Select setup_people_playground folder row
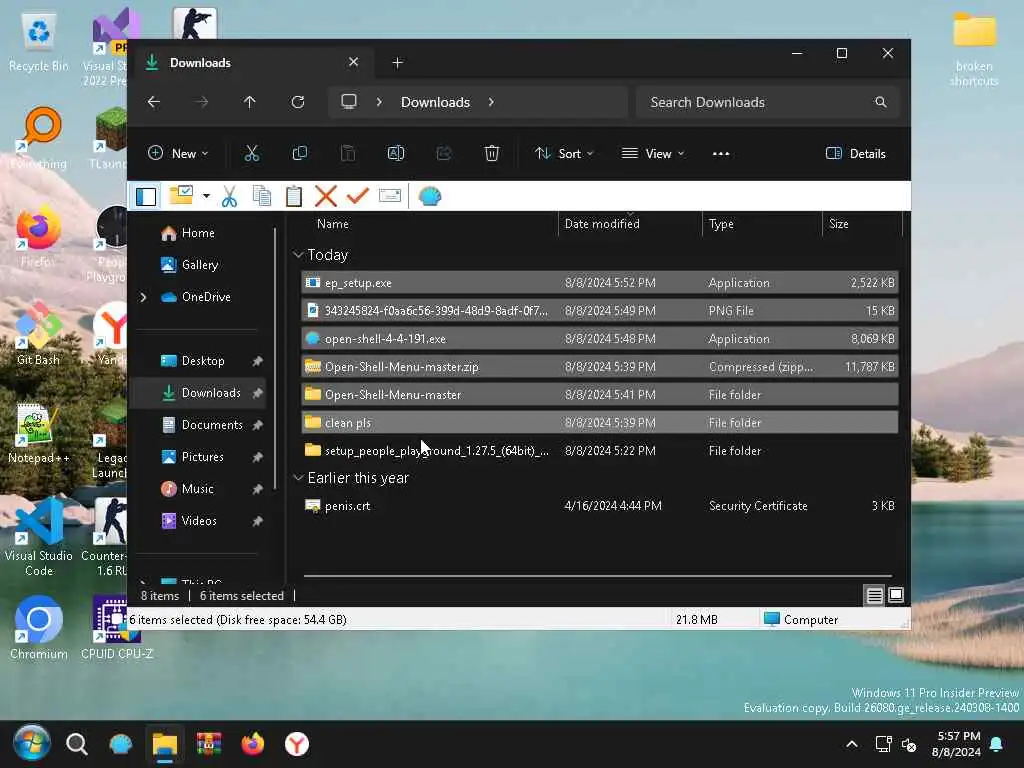Viewport: 1024px width, 768px height. (600, 451)
